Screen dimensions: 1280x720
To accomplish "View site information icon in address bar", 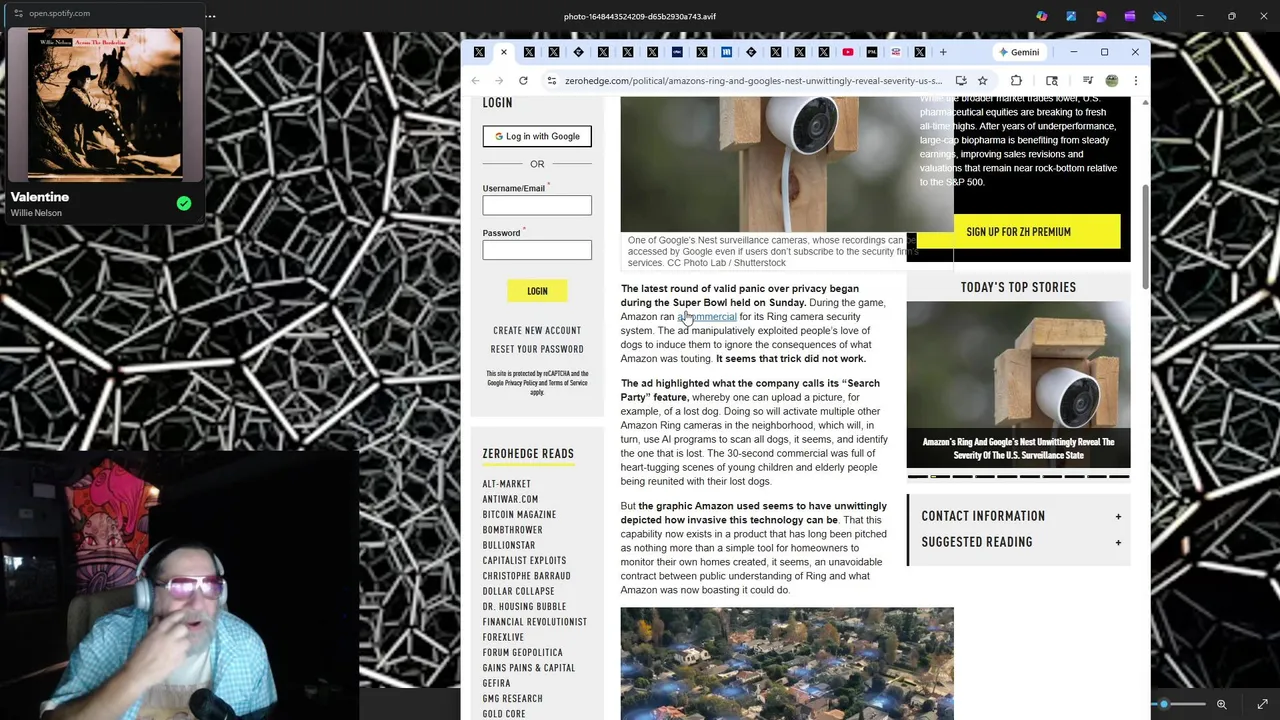I will [551, 81].
